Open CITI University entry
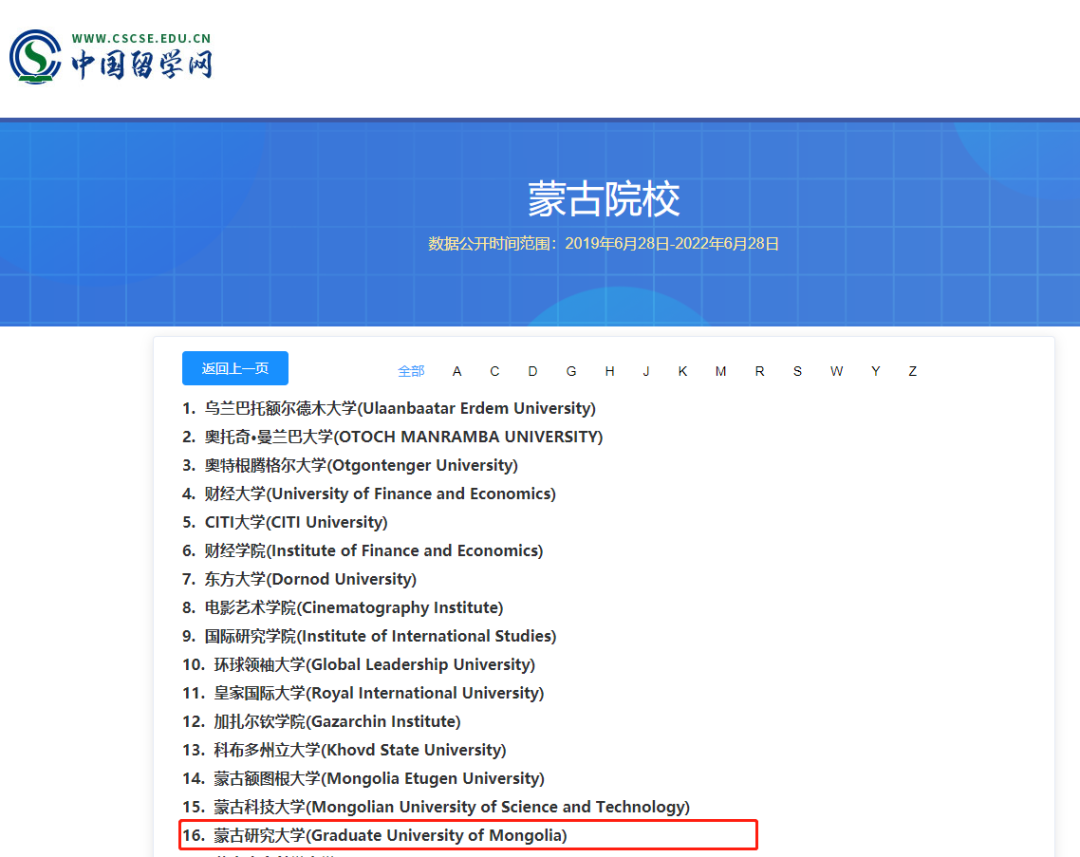The image size is (1080, 857). click(x=284, y=522)
